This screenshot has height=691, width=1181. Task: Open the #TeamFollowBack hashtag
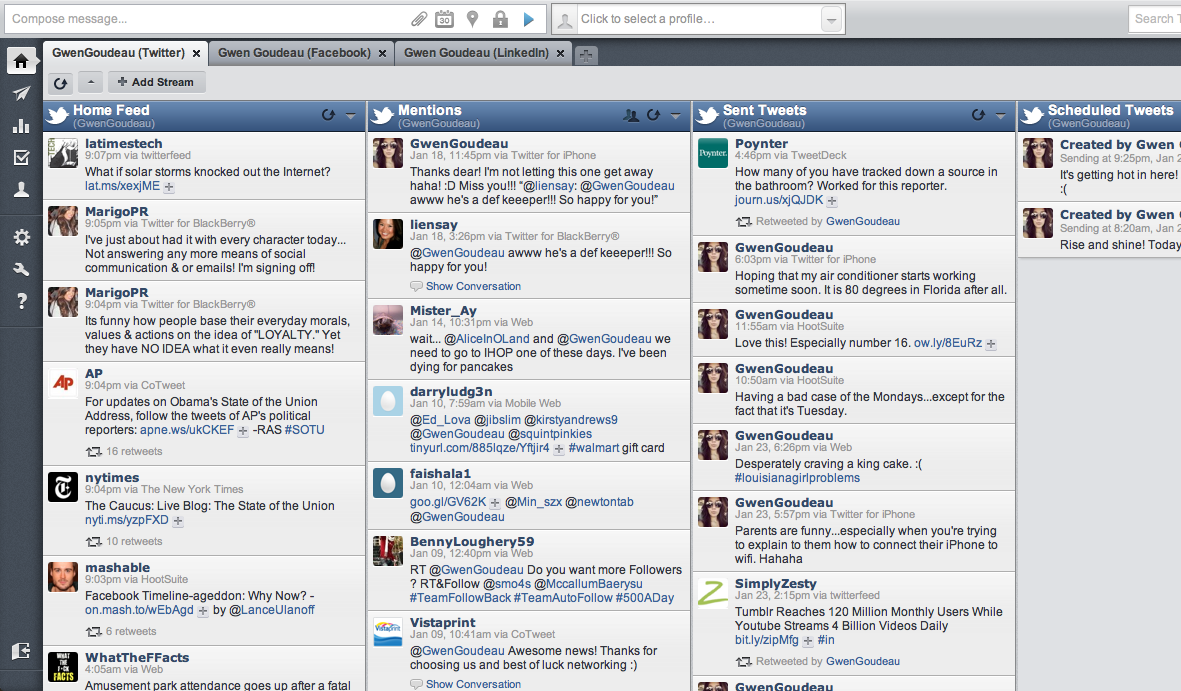460,598
